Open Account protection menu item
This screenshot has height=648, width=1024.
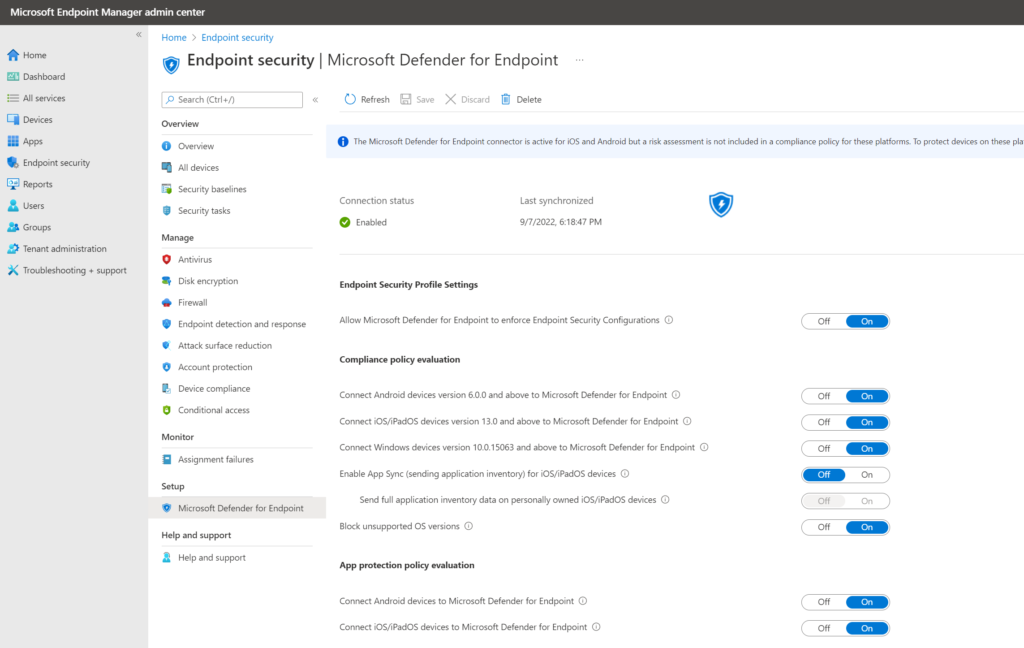[215, 367]
